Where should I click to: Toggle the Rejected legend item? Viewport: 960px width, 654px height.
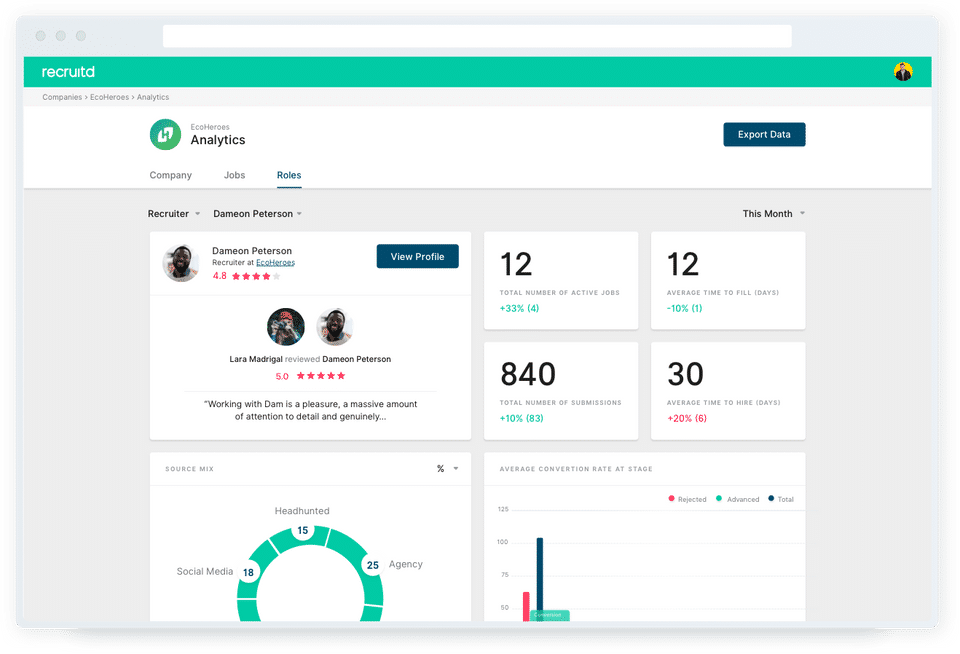click(688, 499)
